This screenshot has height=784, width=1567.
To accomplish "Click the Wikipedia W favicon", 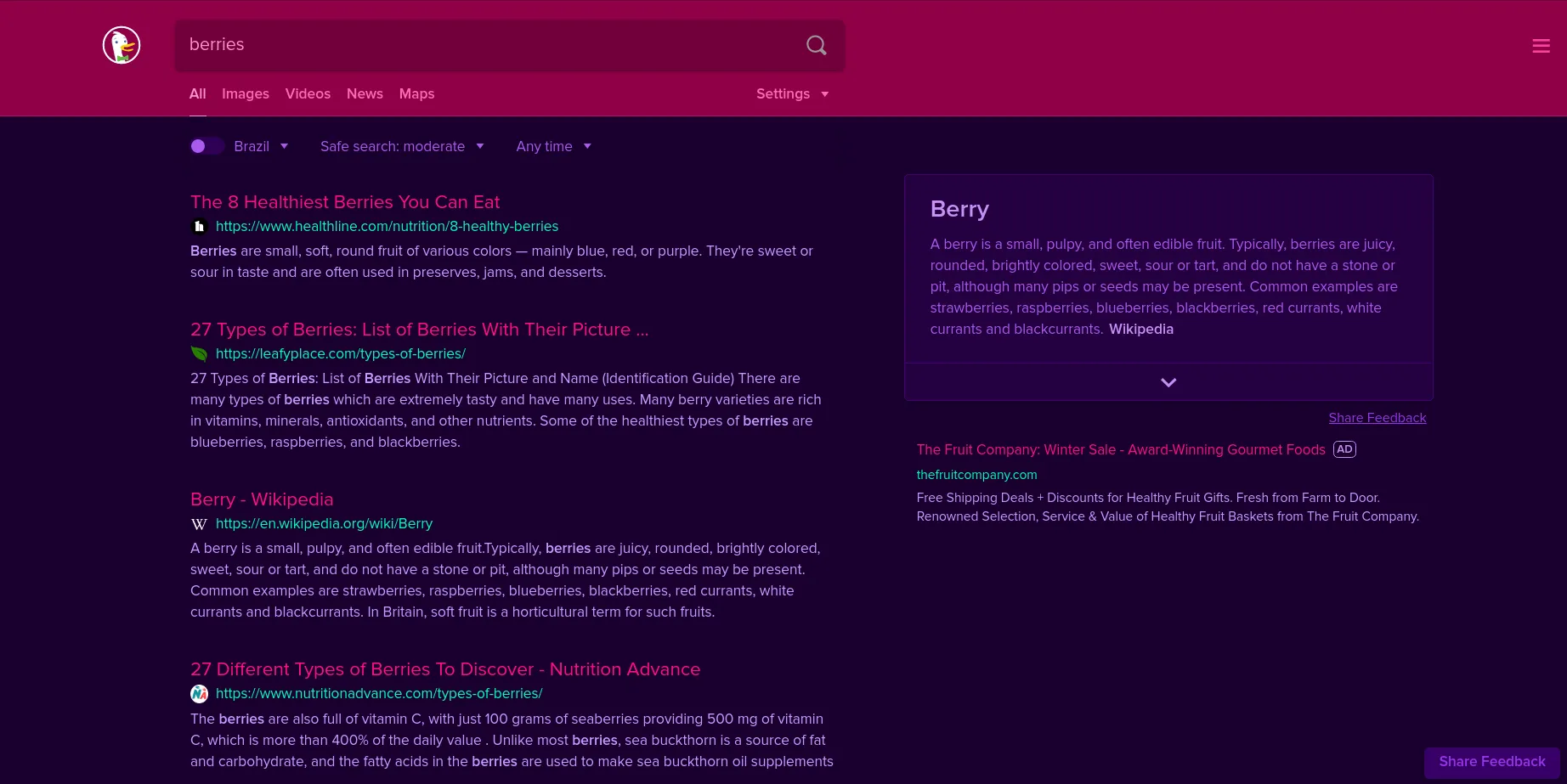I will point(199,523).
